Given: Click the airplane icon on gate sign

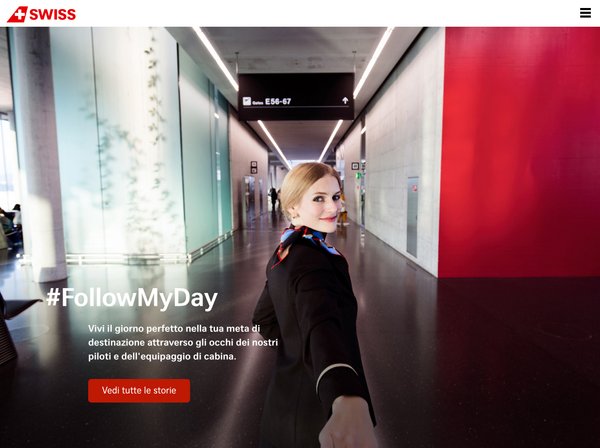Looking at the screenshot, I should point(247,101).
